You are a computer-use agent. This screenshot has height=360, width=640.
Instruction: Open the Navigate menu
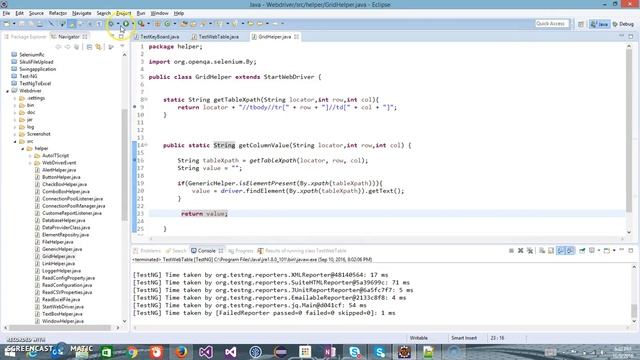click(82, 13)
